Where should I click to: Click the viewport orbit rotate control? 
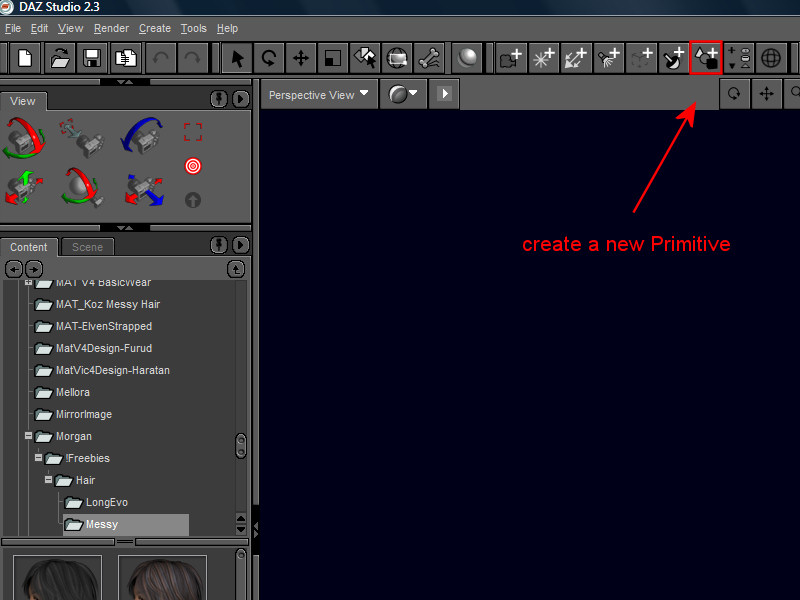734,94
